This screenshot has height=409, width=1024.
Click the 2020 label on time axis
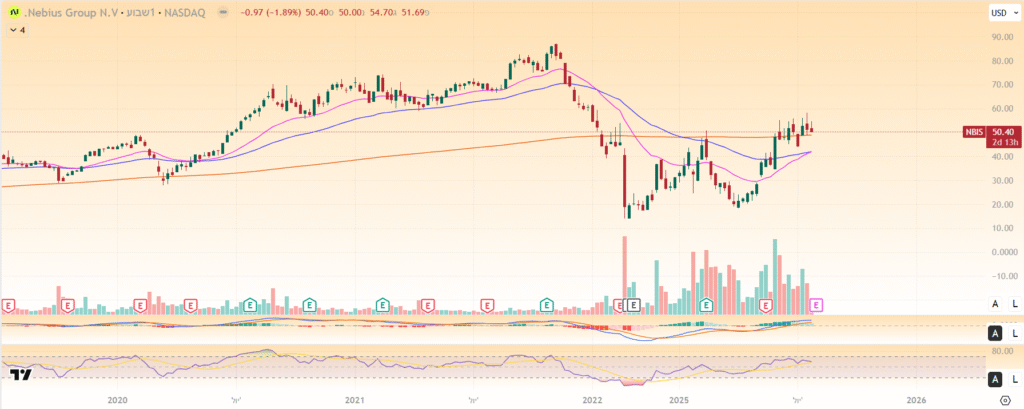click(117, 399)
